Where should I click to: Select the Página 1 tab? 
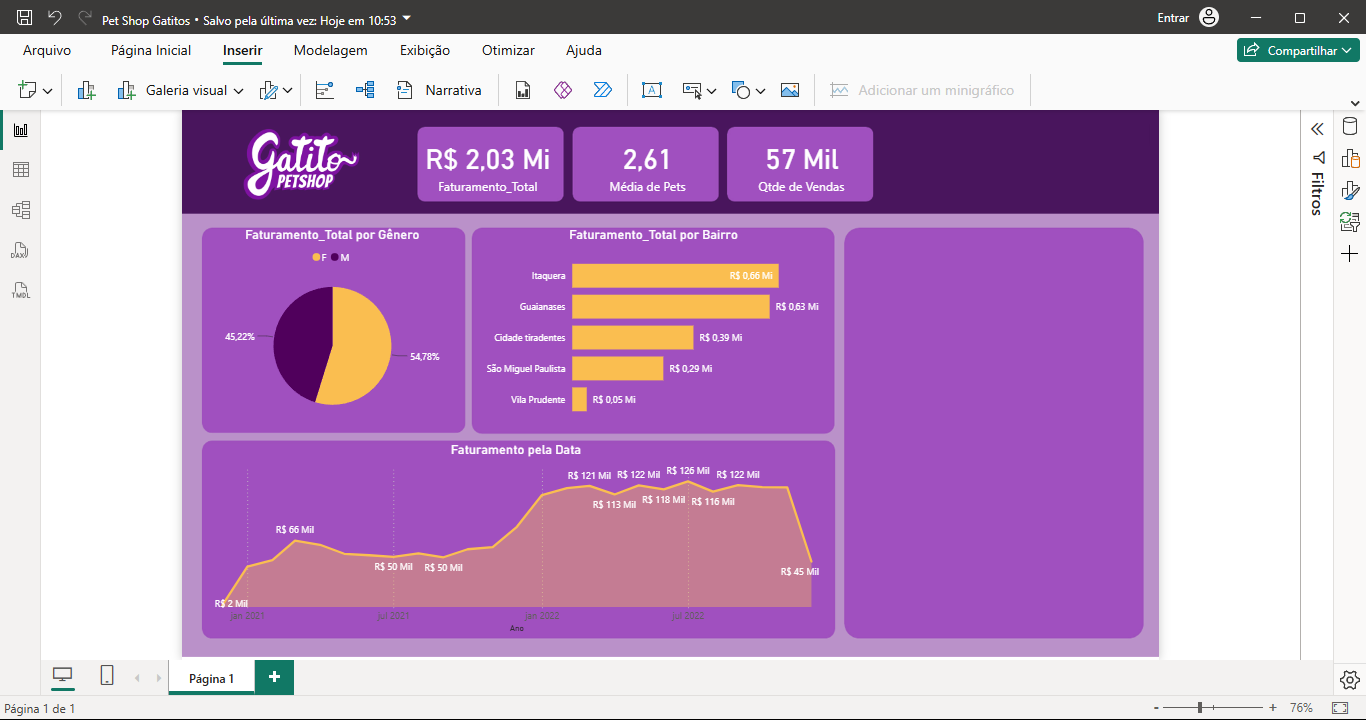tap(211, 678)
